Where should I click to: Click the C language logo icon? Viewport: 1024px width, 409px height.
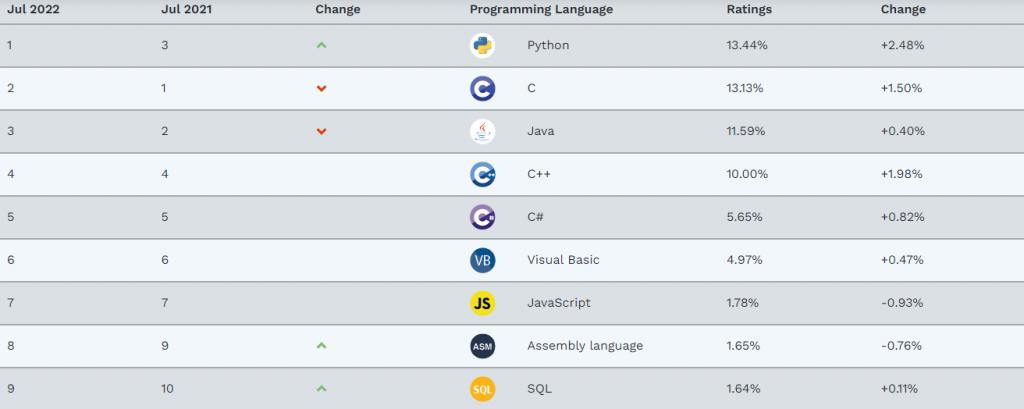[x=483, y=89]
